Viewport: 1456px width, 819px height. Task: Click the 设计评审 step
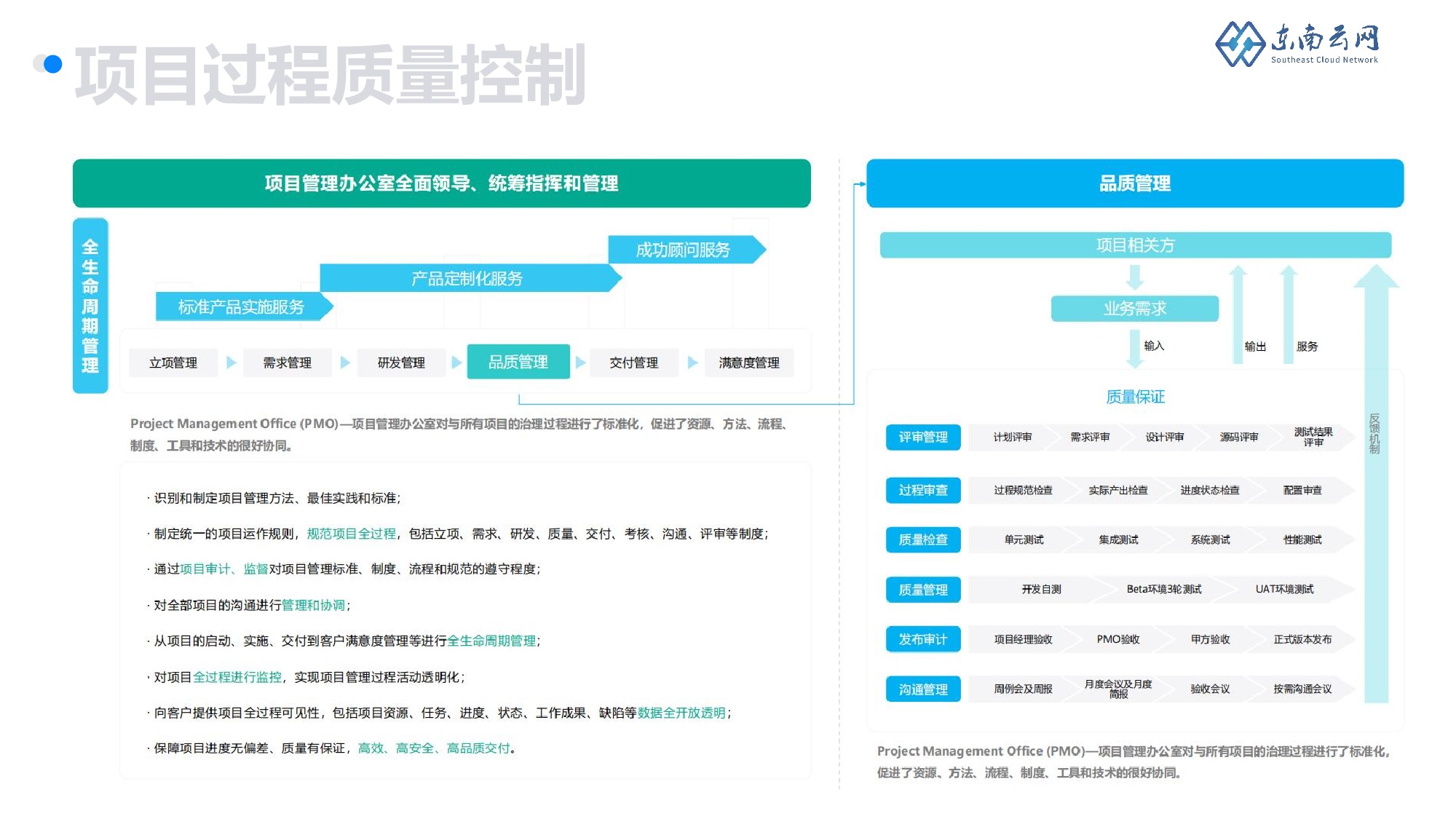tap(1165, 437)
